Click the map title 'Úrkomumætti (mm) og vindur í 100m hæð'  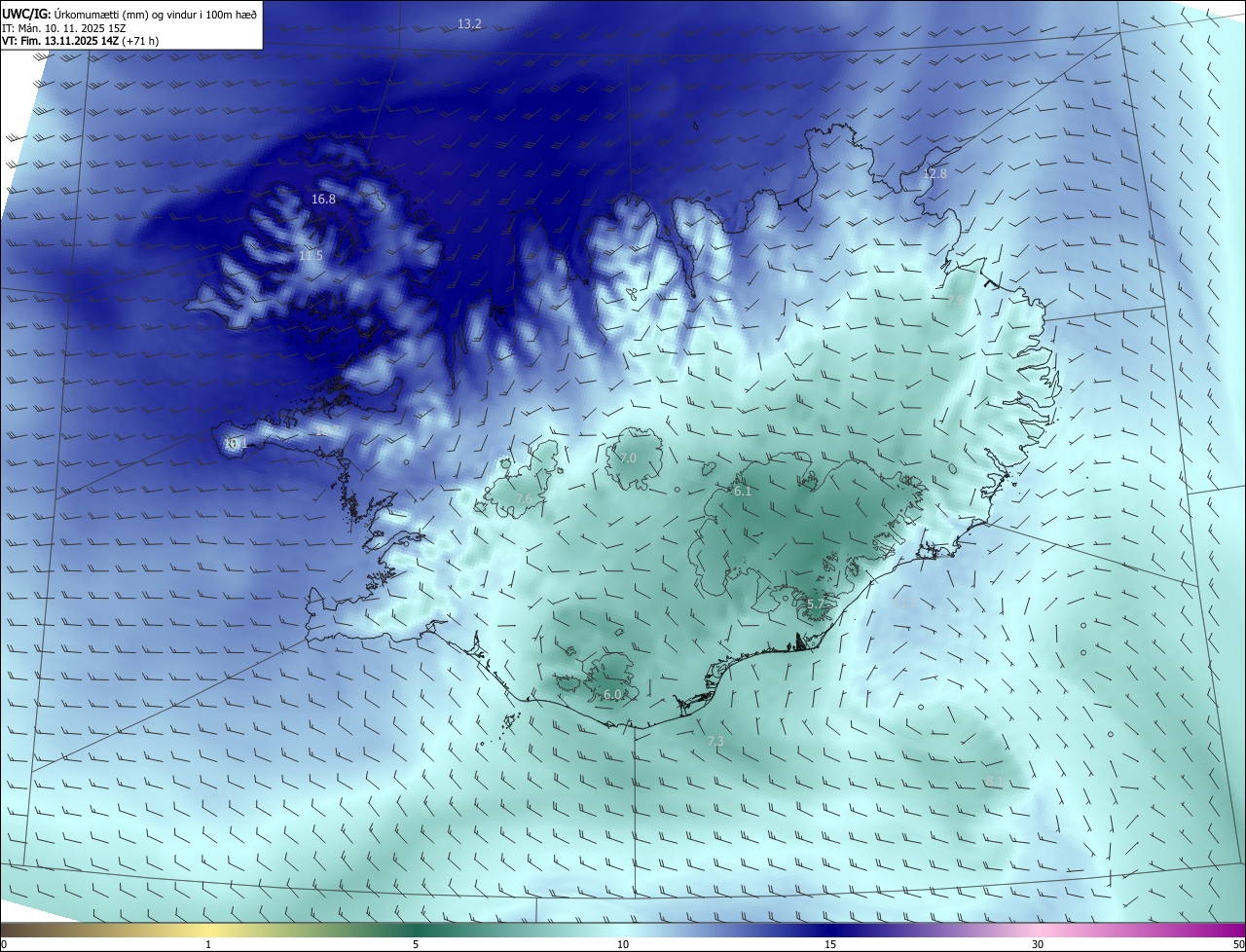(x=156, y=14)
